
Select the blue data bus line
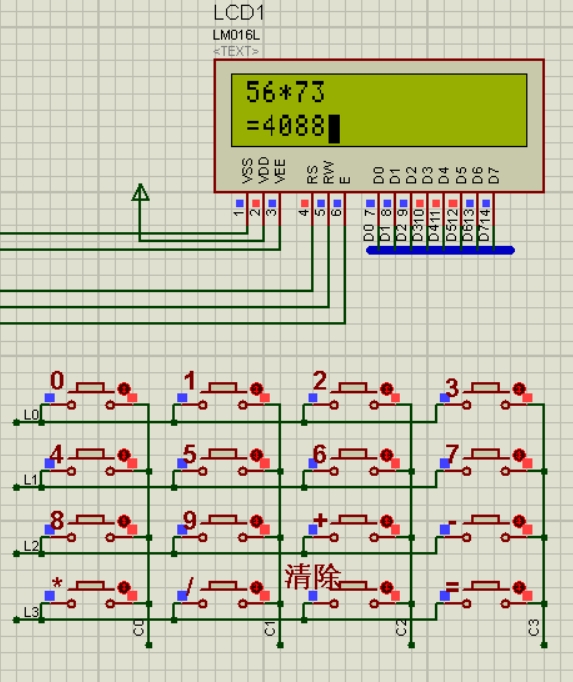pos(441,250)
